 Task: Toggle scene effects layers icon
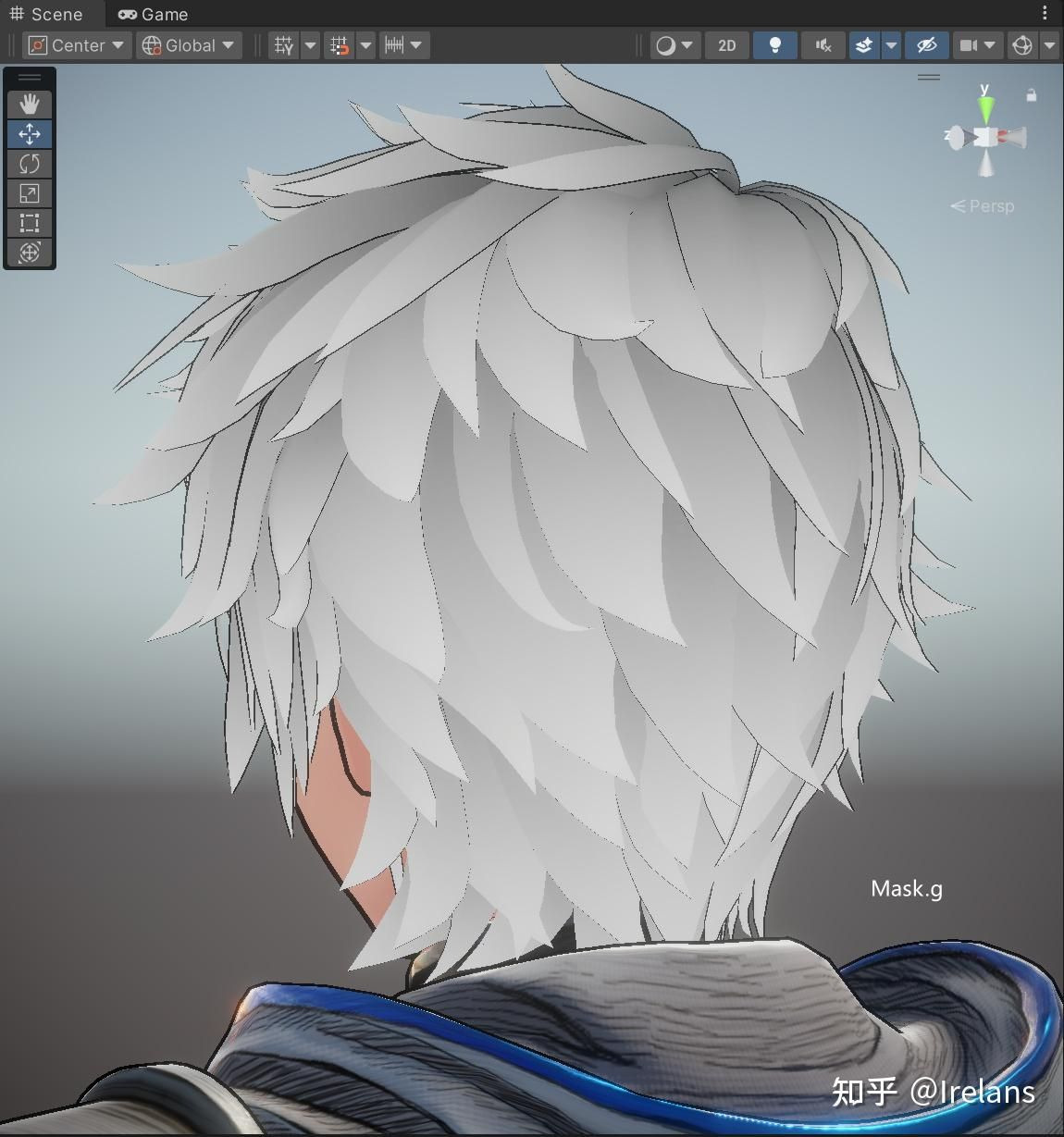864,45
